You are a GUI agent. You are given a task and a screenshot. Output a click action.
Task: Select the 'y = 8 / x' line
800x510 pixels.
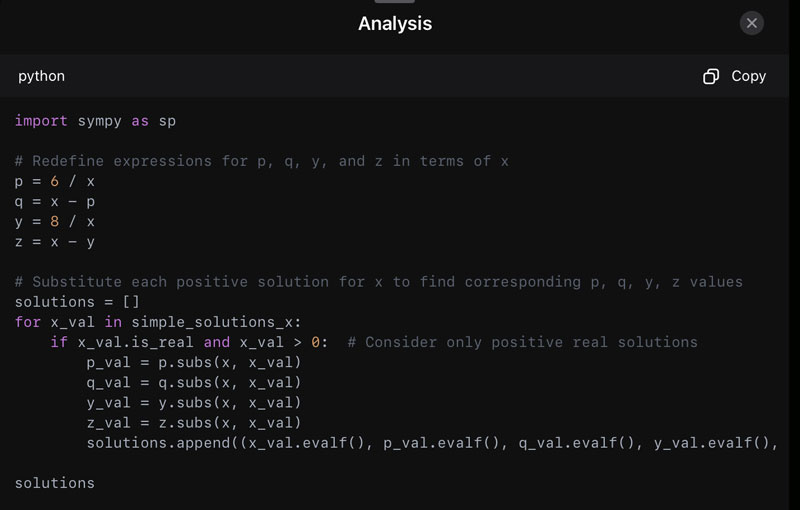tap(55, 221)
